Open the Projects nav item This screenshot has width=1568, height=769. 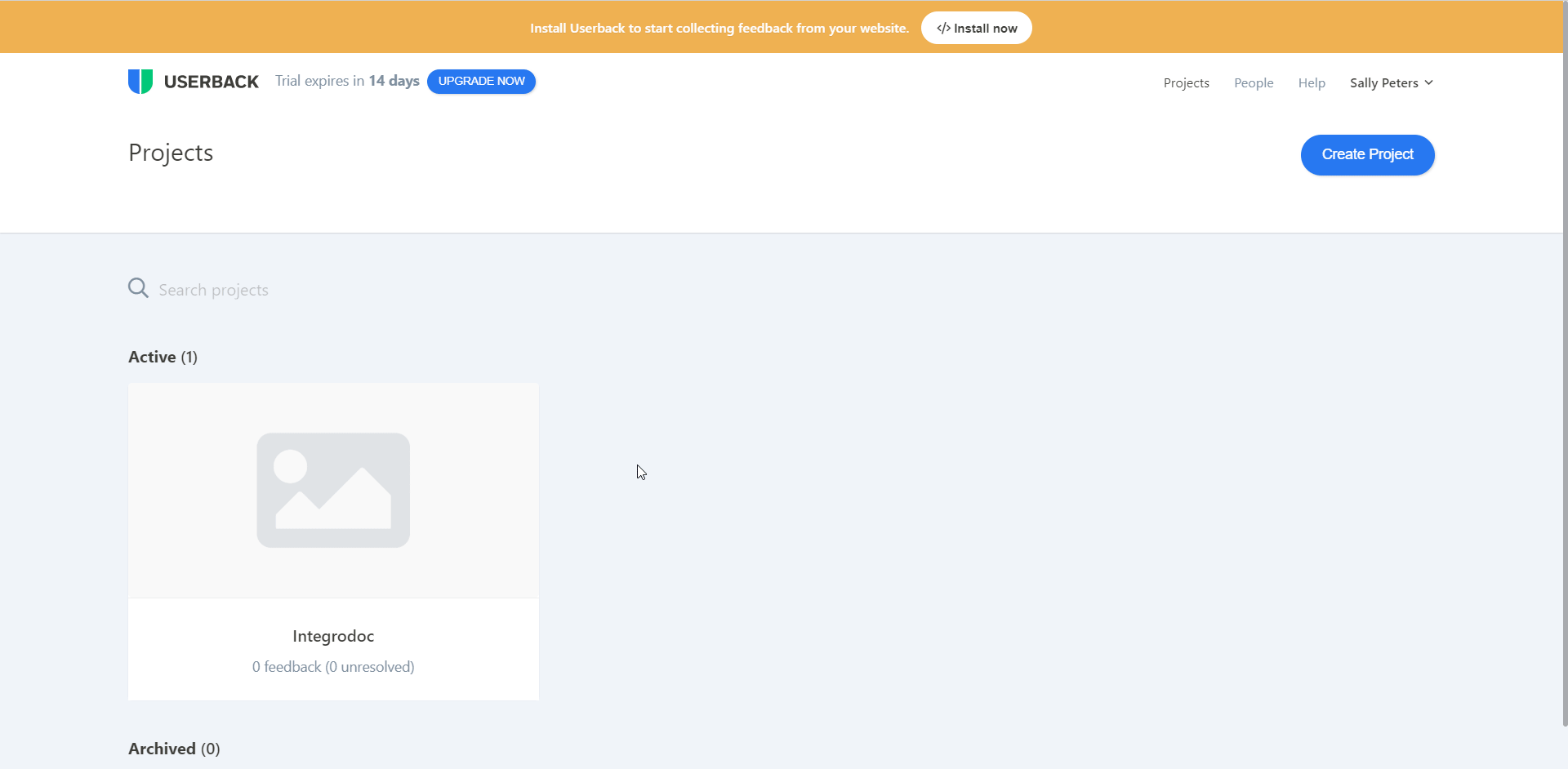click(x=1186, y=83)
